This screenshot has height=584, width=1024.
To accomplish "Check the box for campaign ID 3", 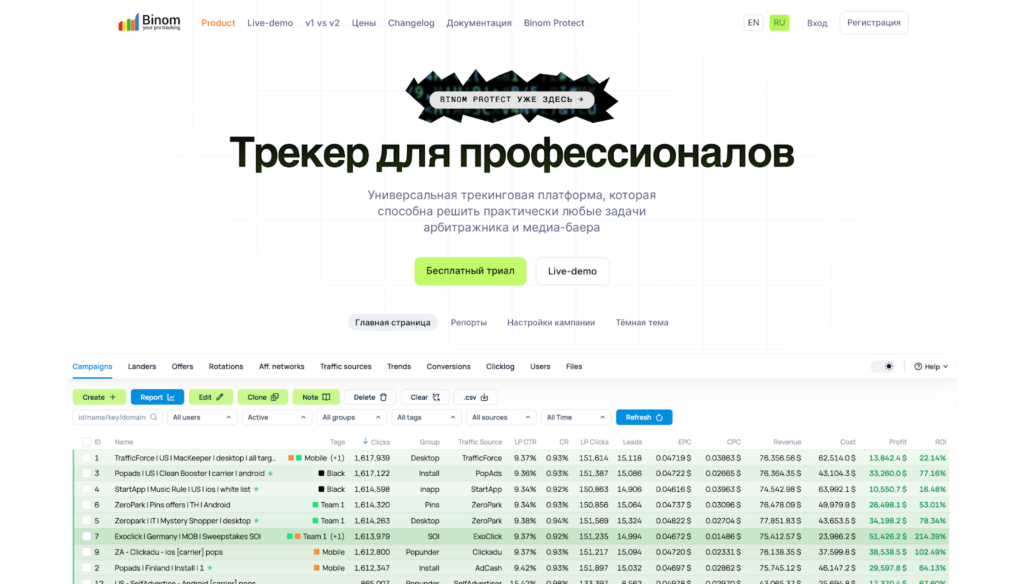I will click(86, 474).
